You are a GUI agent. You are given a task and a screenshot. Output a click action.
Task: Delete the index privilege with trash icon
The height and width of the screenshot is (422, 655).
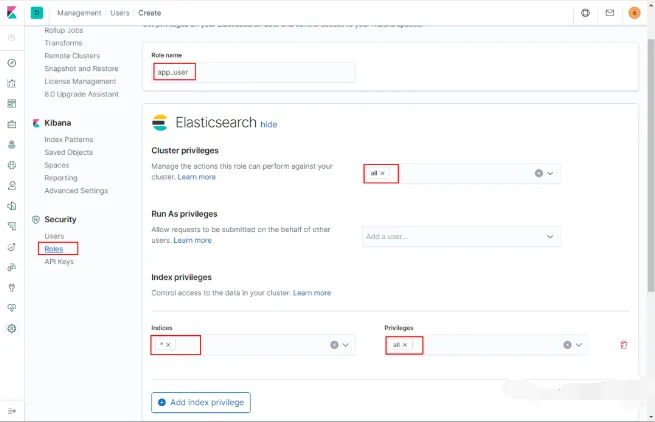point(624,345)
